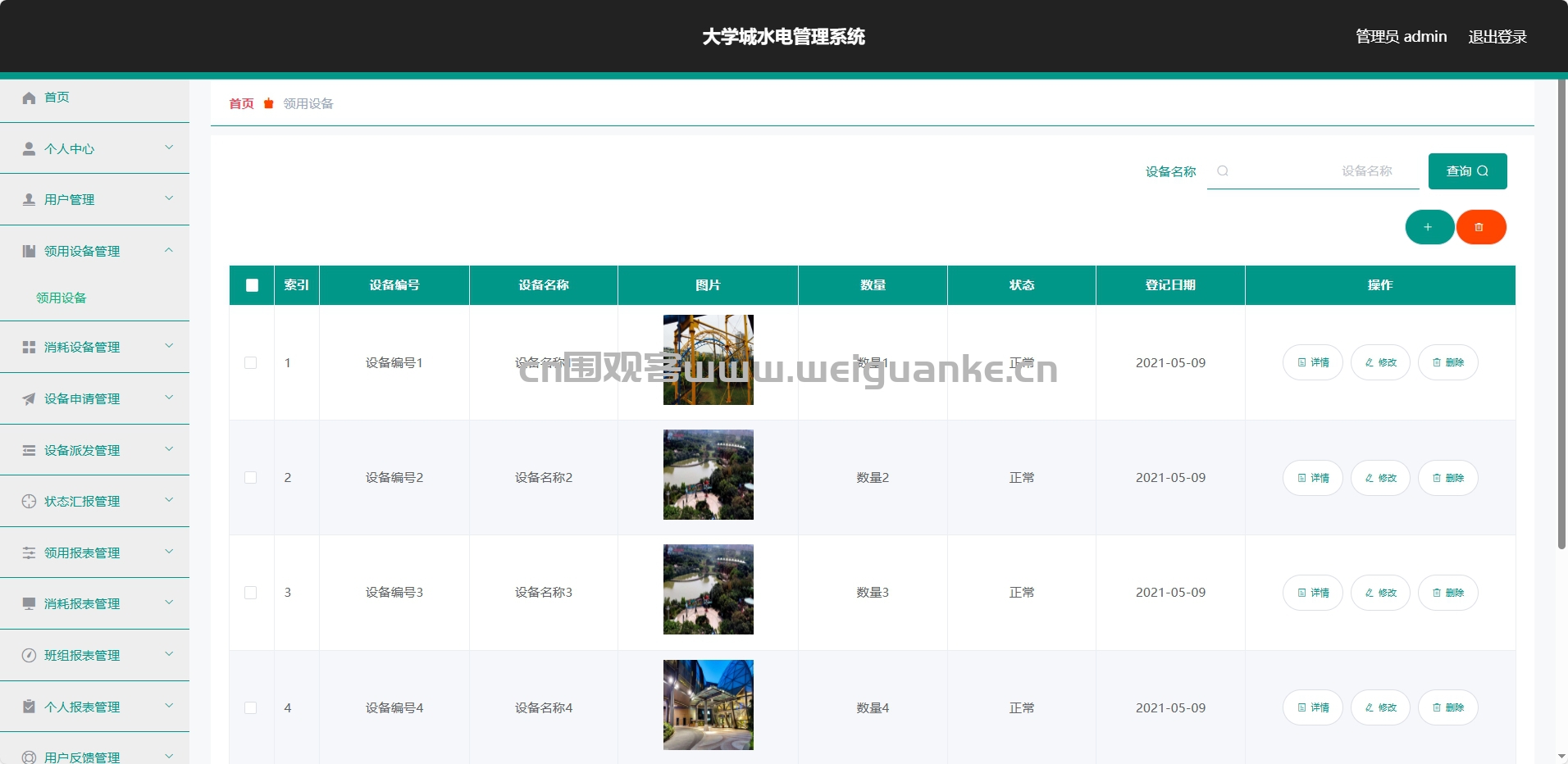Click 修改 for 设备编号3
This screenshot has width=1568, height=764.
(x=1380, y=593)
